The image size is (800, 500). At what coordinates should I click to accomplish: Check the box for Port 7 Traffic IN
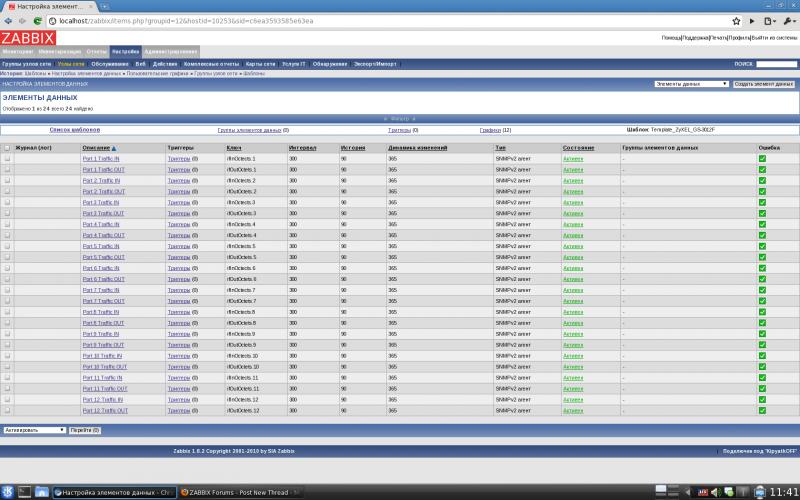7,290
